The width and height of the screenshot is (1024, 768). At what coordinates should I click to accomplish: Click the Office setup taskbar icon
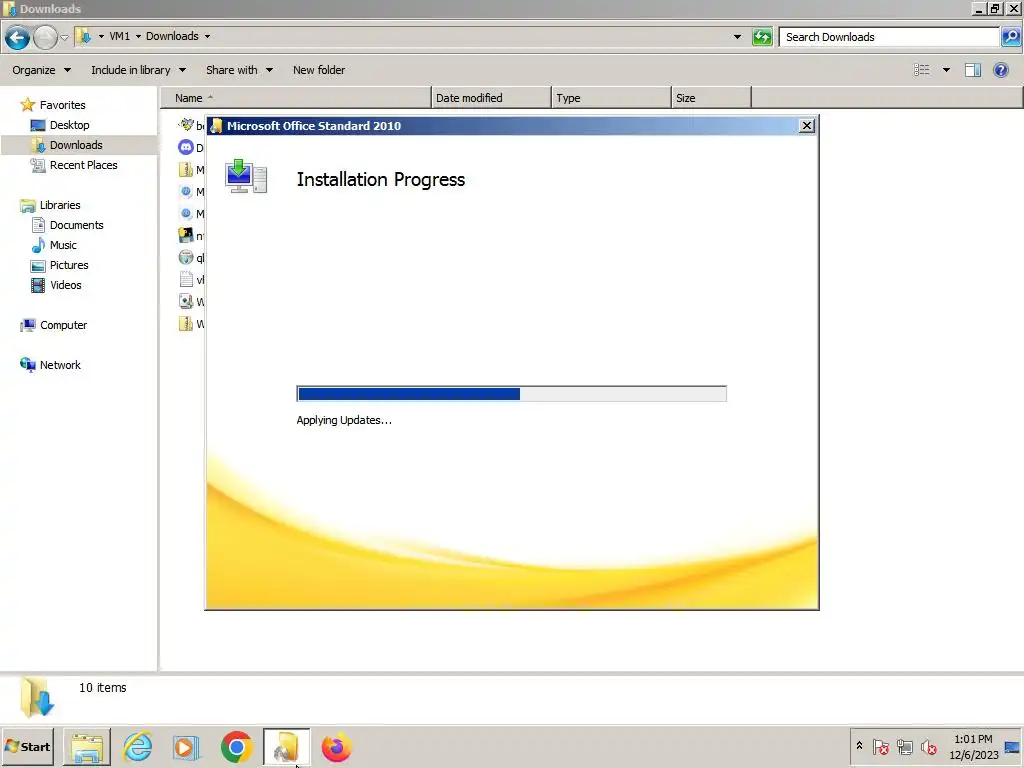[x=287, y=747]
